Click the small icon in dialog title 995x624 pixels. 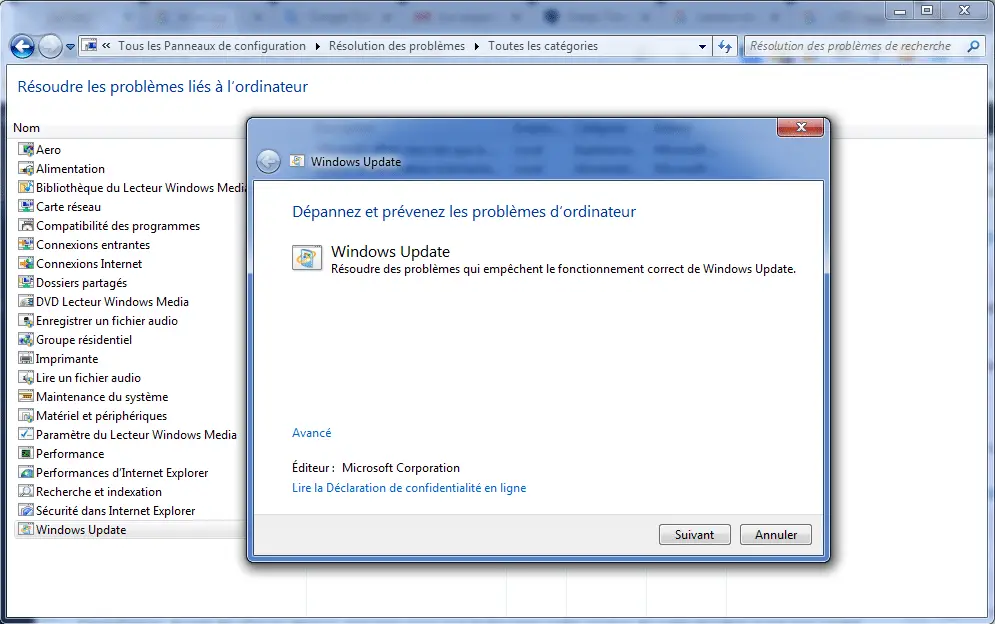[296, 161]
